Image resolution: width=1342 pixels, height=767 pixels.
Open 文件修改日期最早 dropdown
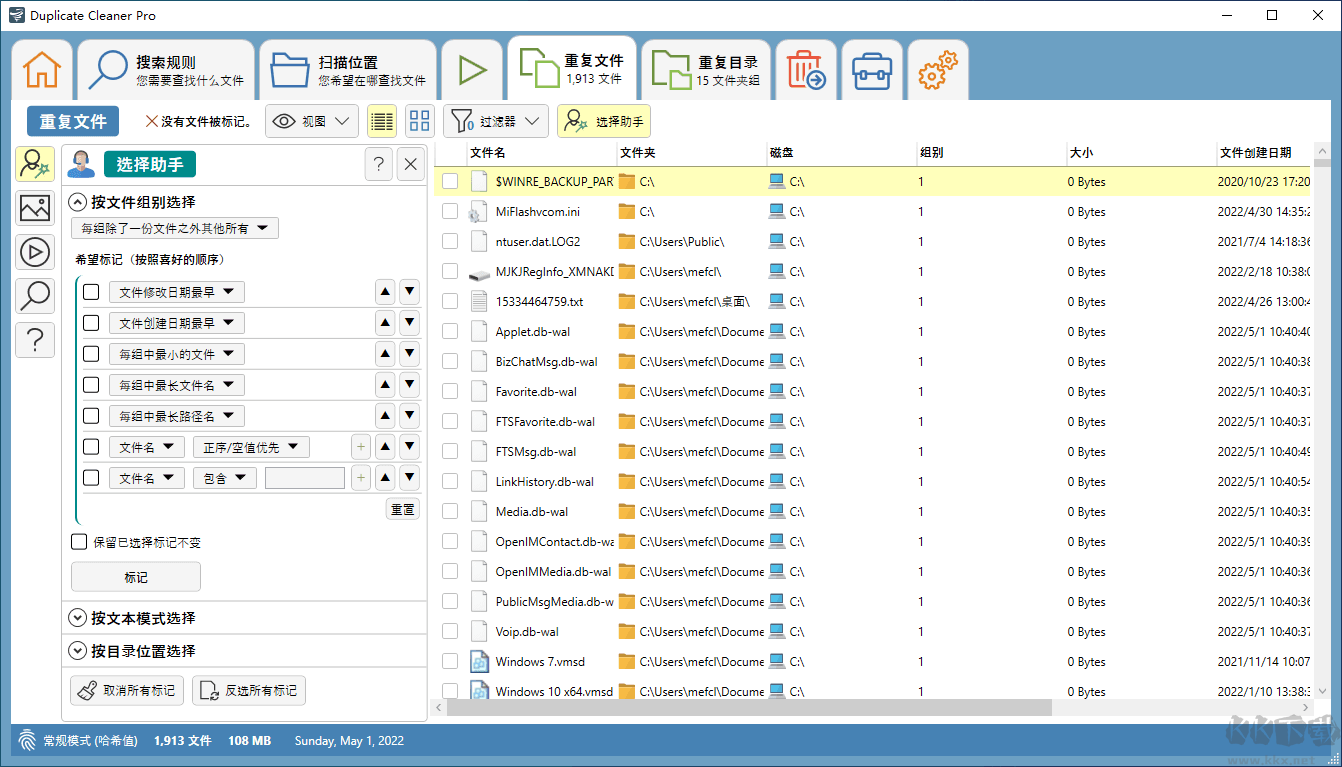(177, 292)
